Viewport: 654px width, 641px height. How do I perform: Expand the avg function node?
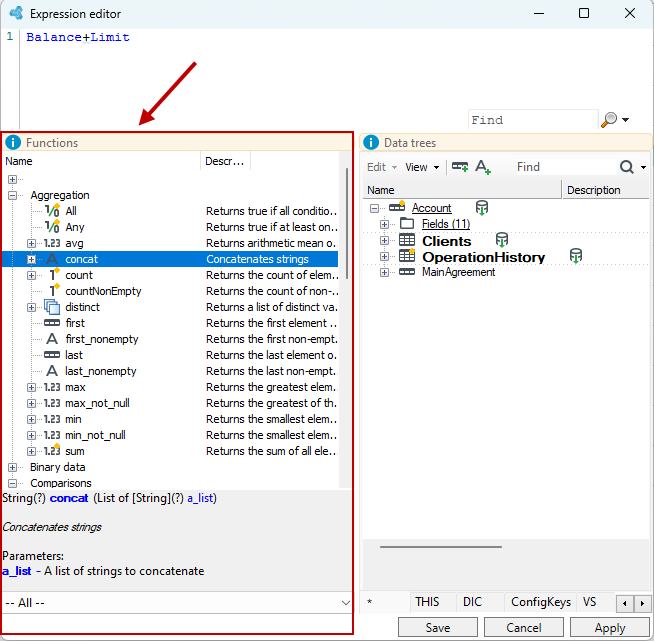pos(31,243)
